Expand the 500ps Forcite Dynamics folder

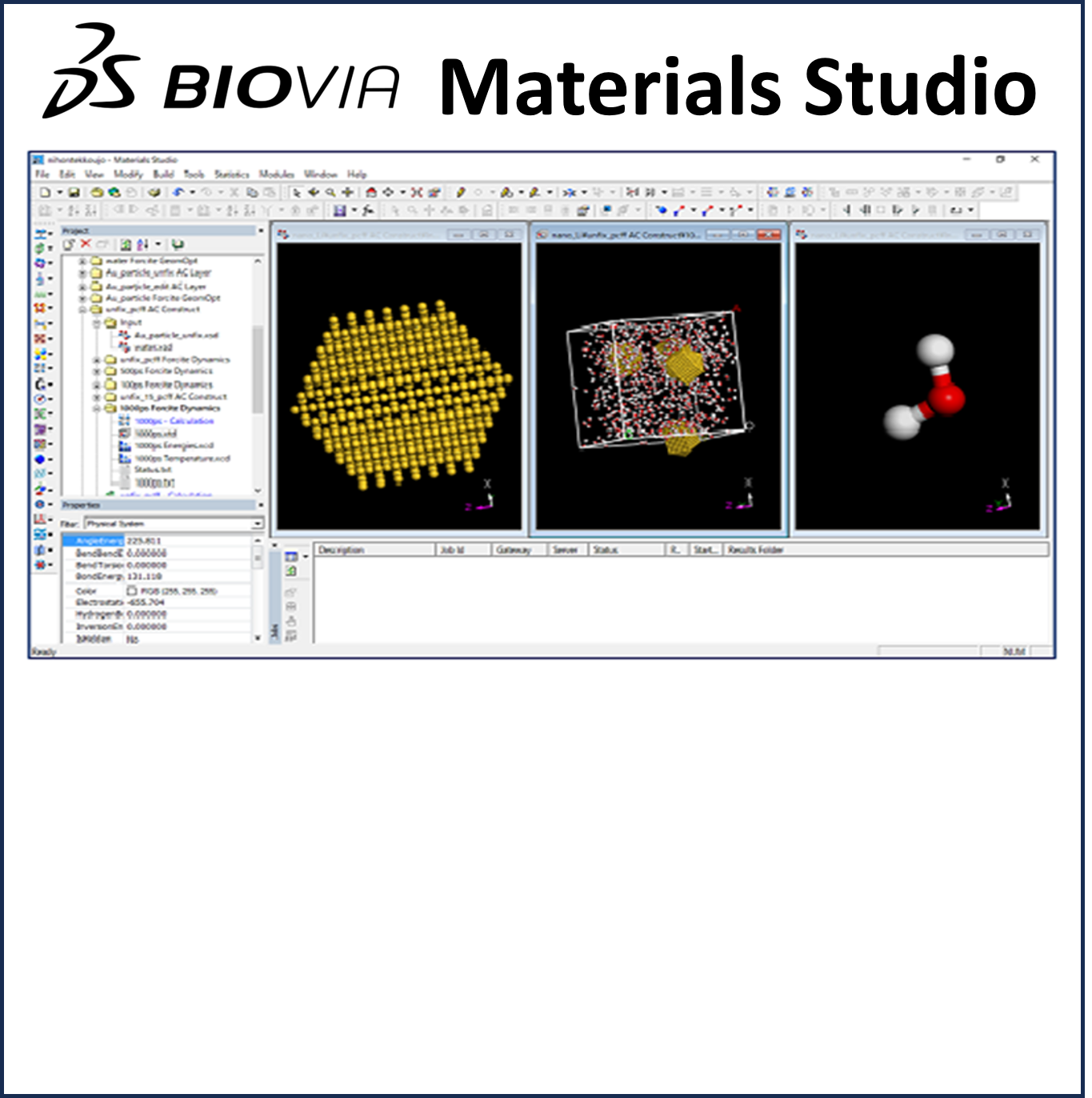(96, 372)
